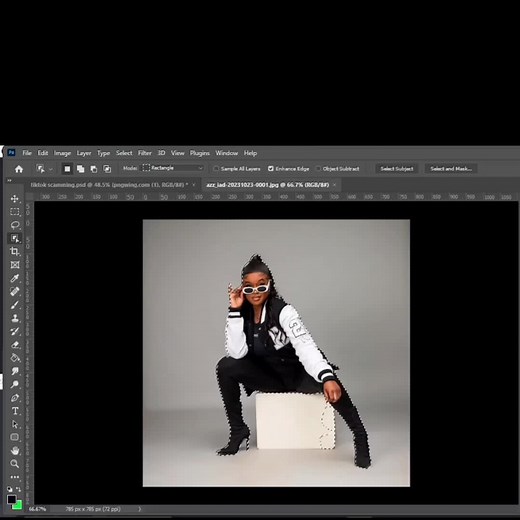
Task: Open the Filter menu
Action: click(145, 153)
